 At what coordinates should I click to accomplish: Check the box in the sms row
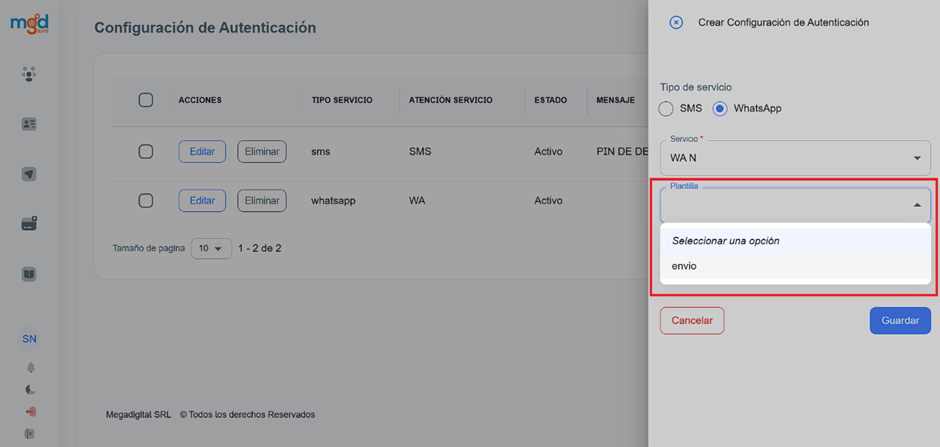pyautogui.click(x=145, y=151)
